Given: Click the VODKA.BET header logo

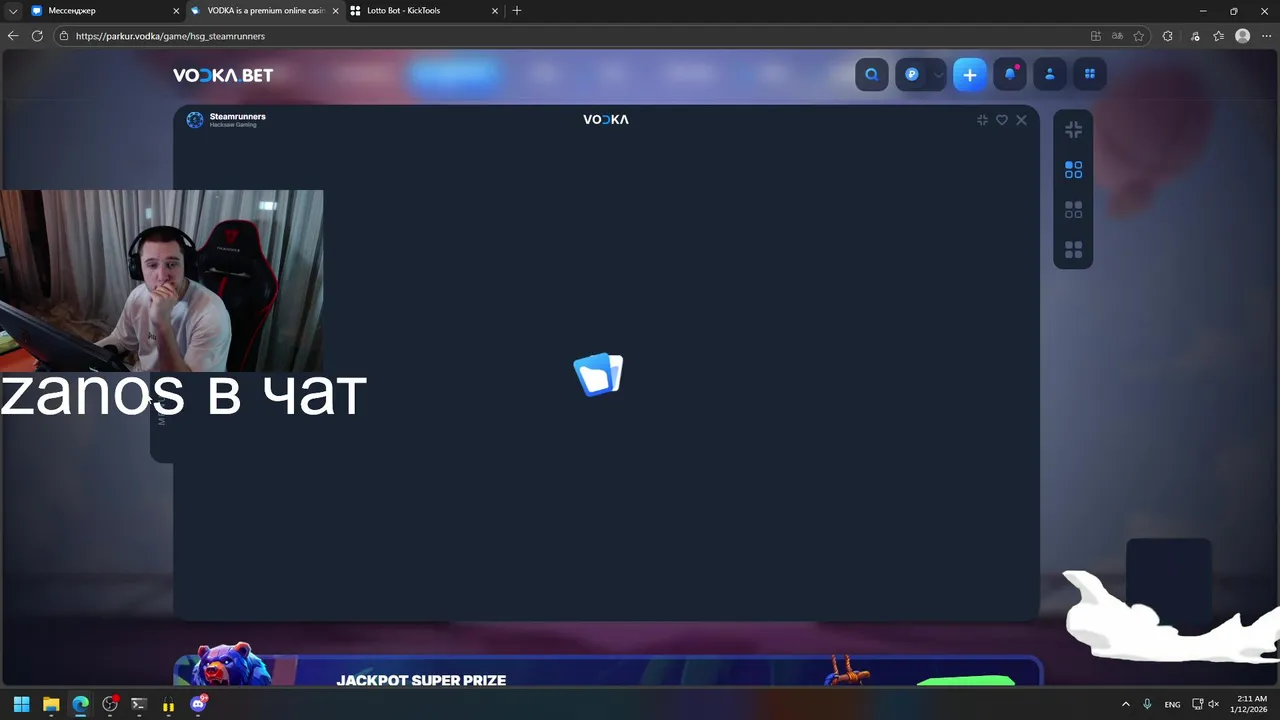Looking at the screenshot, I should 223,75.
